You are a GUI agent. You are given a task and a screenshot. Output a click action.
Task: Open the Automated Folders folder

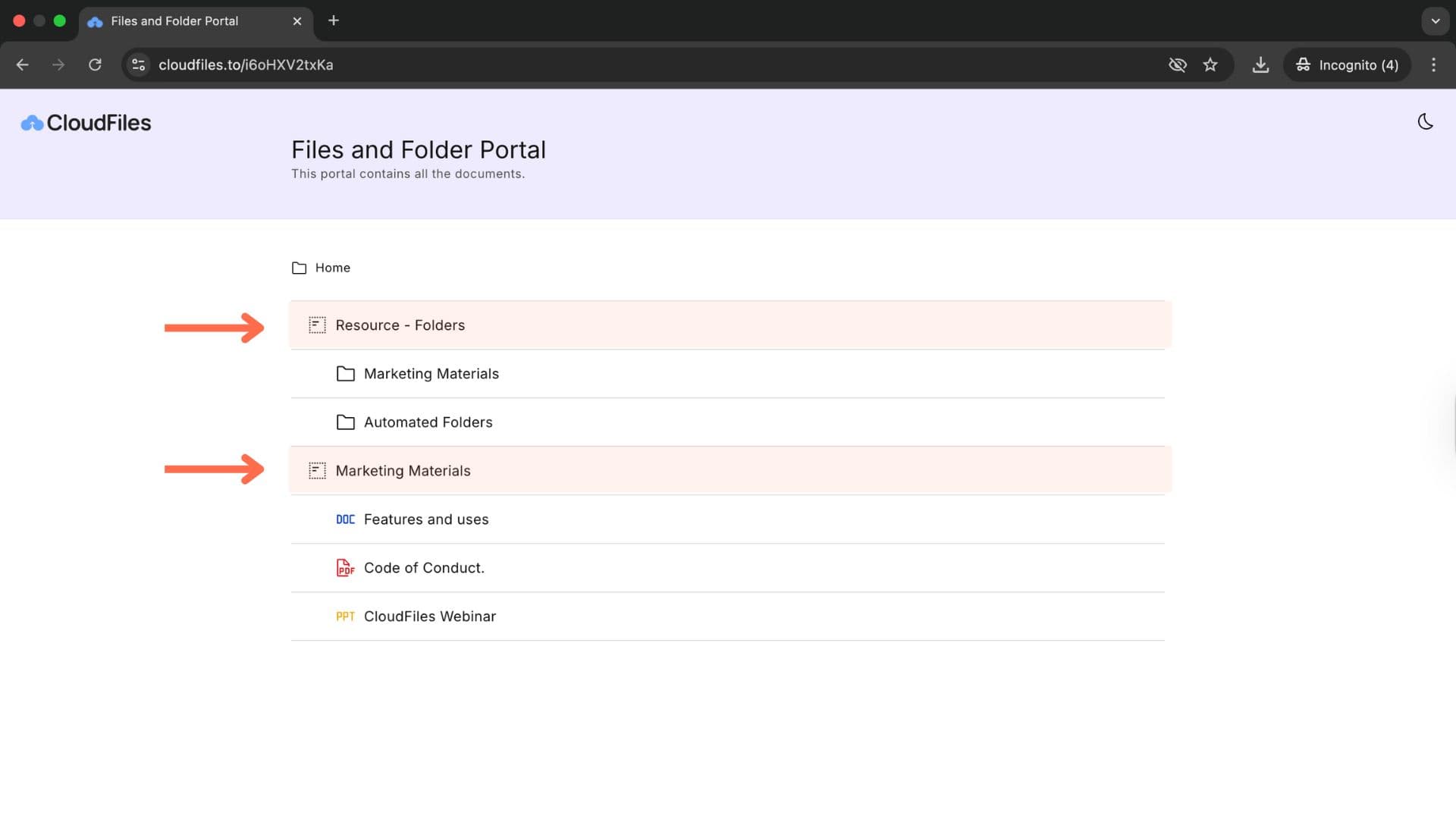428,422
